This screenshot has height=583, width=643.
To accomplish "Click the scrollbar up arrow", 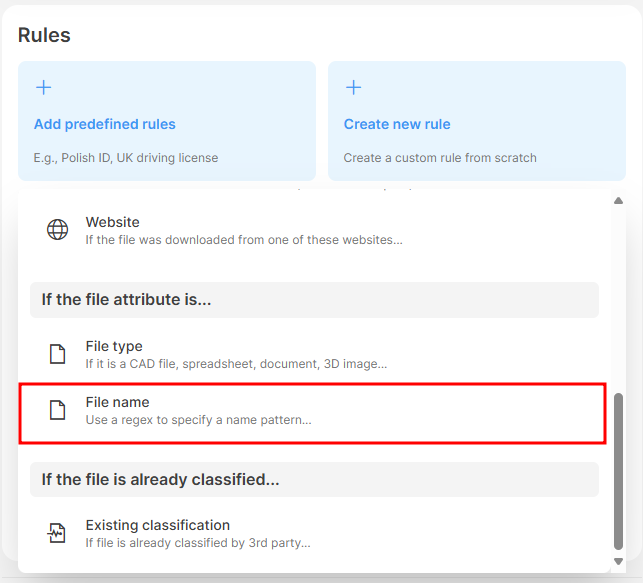I will click(618, 201).
